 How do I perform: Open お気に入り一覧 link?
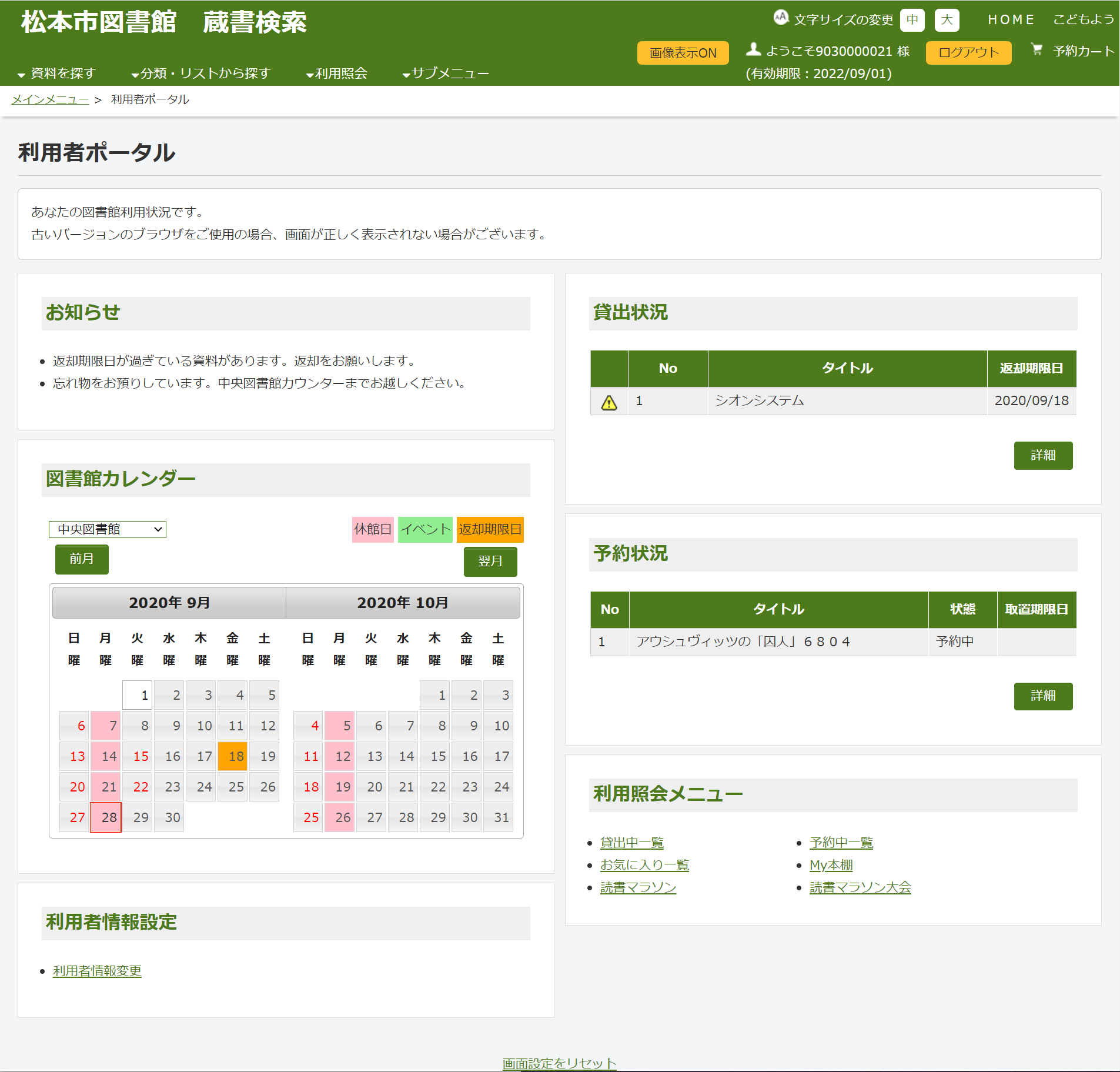[x=644, y=865]
